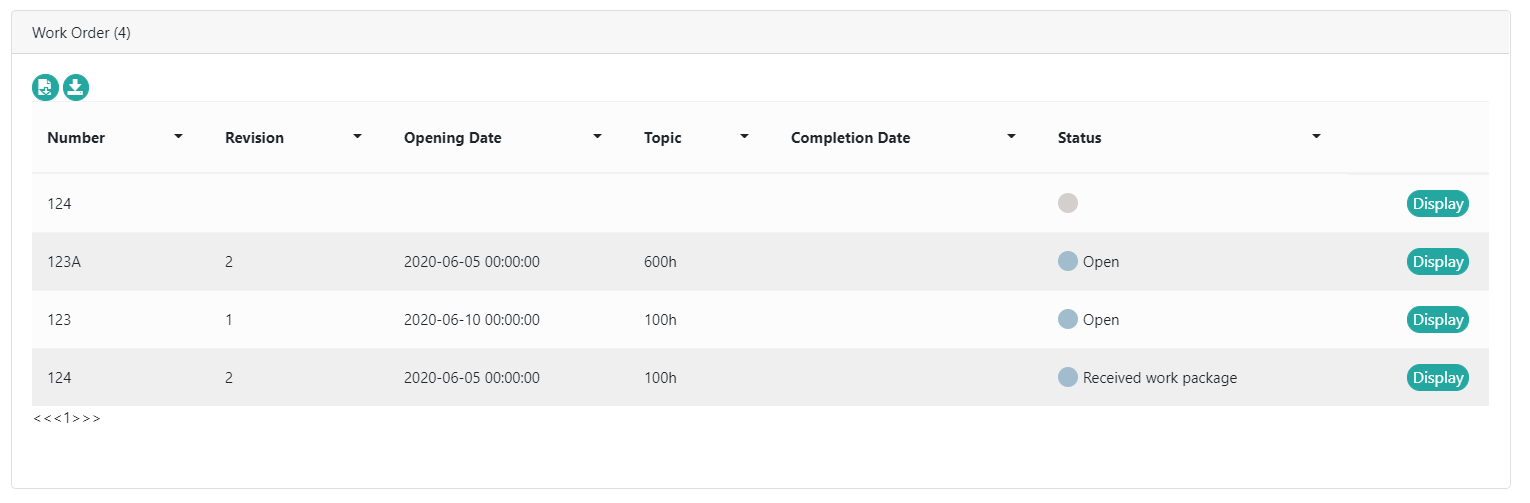Expand the Revision column filter arrow
Image resolution: width=1530 pixels, height=503 pixels.
pos(357,137)
